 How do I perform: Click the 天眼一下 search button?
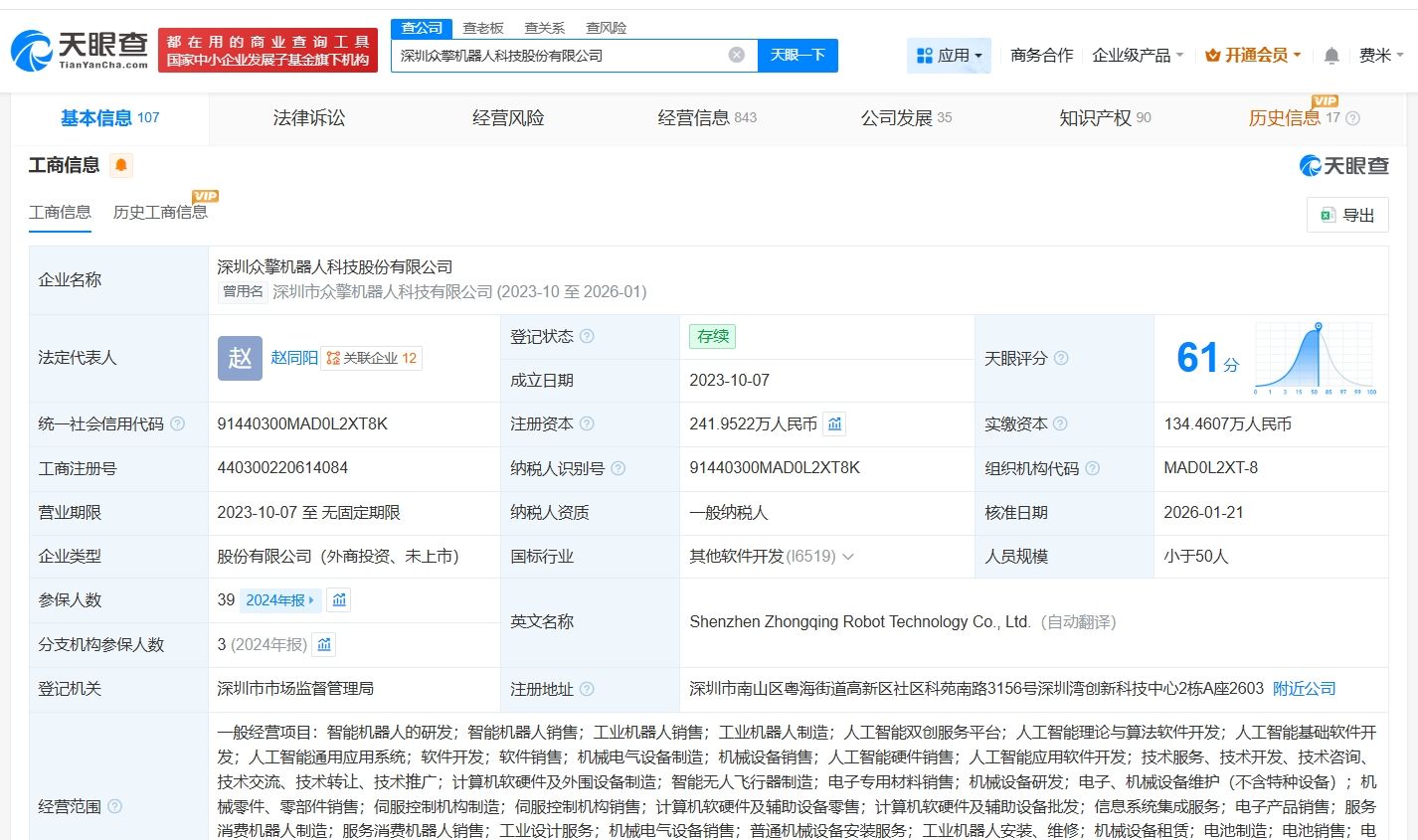click(x=798, y=56)
